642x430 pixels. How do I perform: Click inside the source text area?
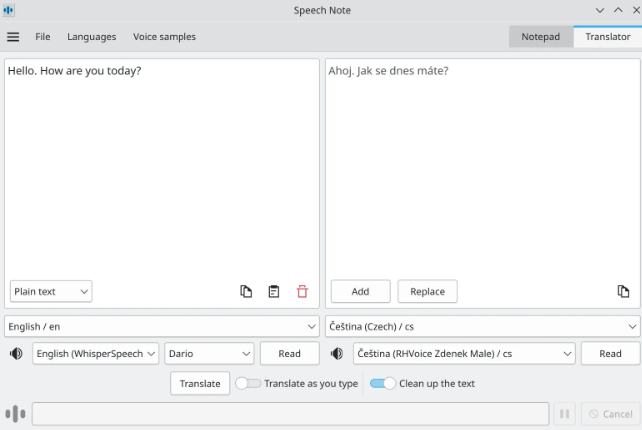161,170
